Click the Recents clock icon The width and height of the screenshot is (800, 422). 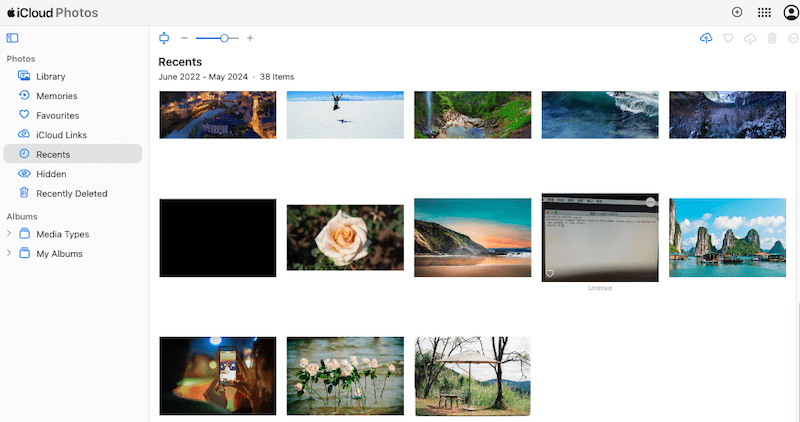click(x=24, y=153)
